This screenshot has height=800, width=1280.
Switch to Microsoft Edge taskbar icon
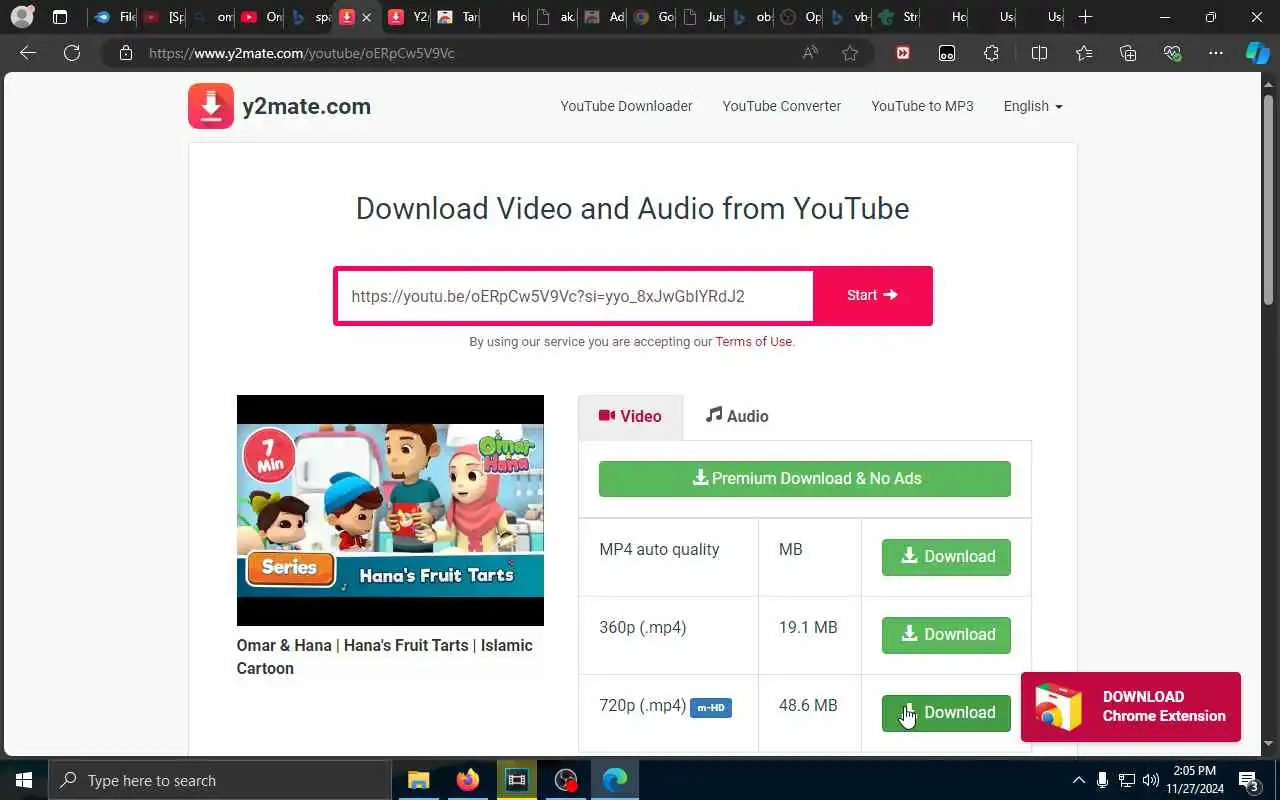(615, 780)
